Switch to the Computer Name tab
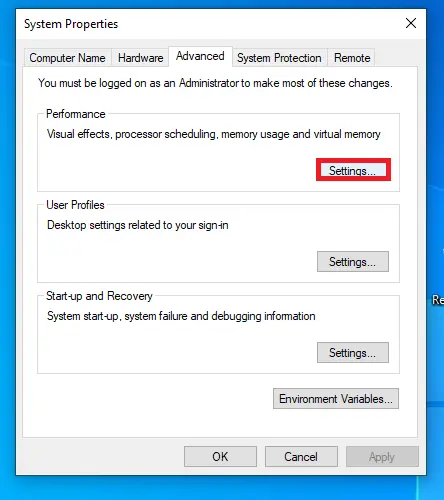 [x=67, y=58]
